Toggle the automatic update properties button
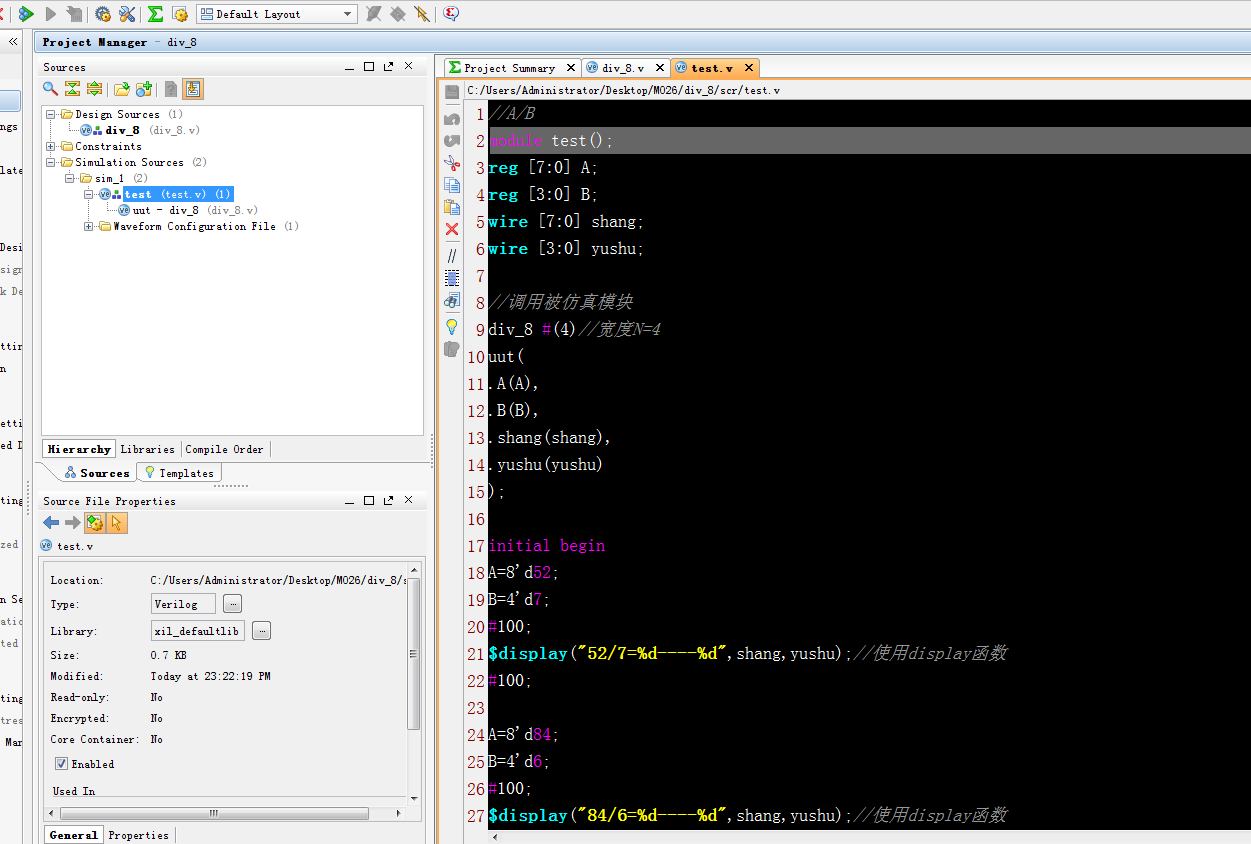Screen dimensions: 1251x844 95,523
